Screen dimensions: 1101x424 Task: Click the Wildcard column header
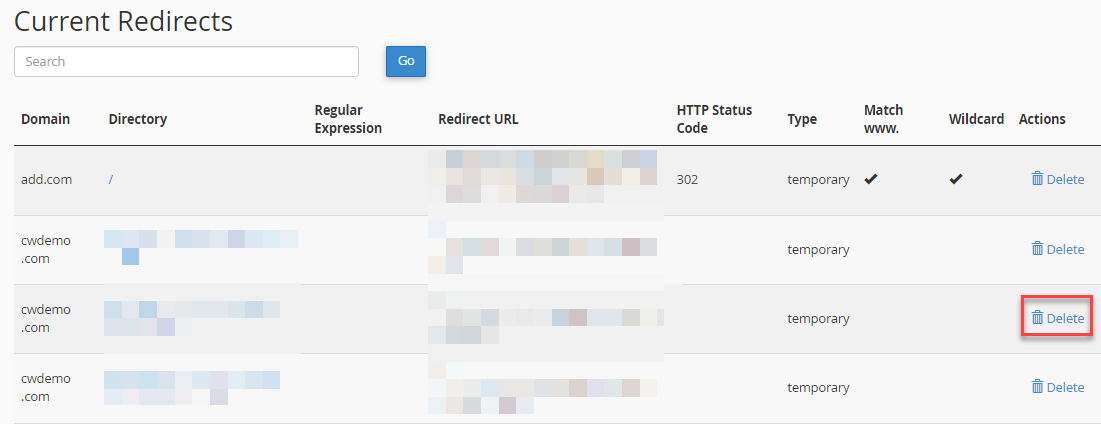[976, 119]
